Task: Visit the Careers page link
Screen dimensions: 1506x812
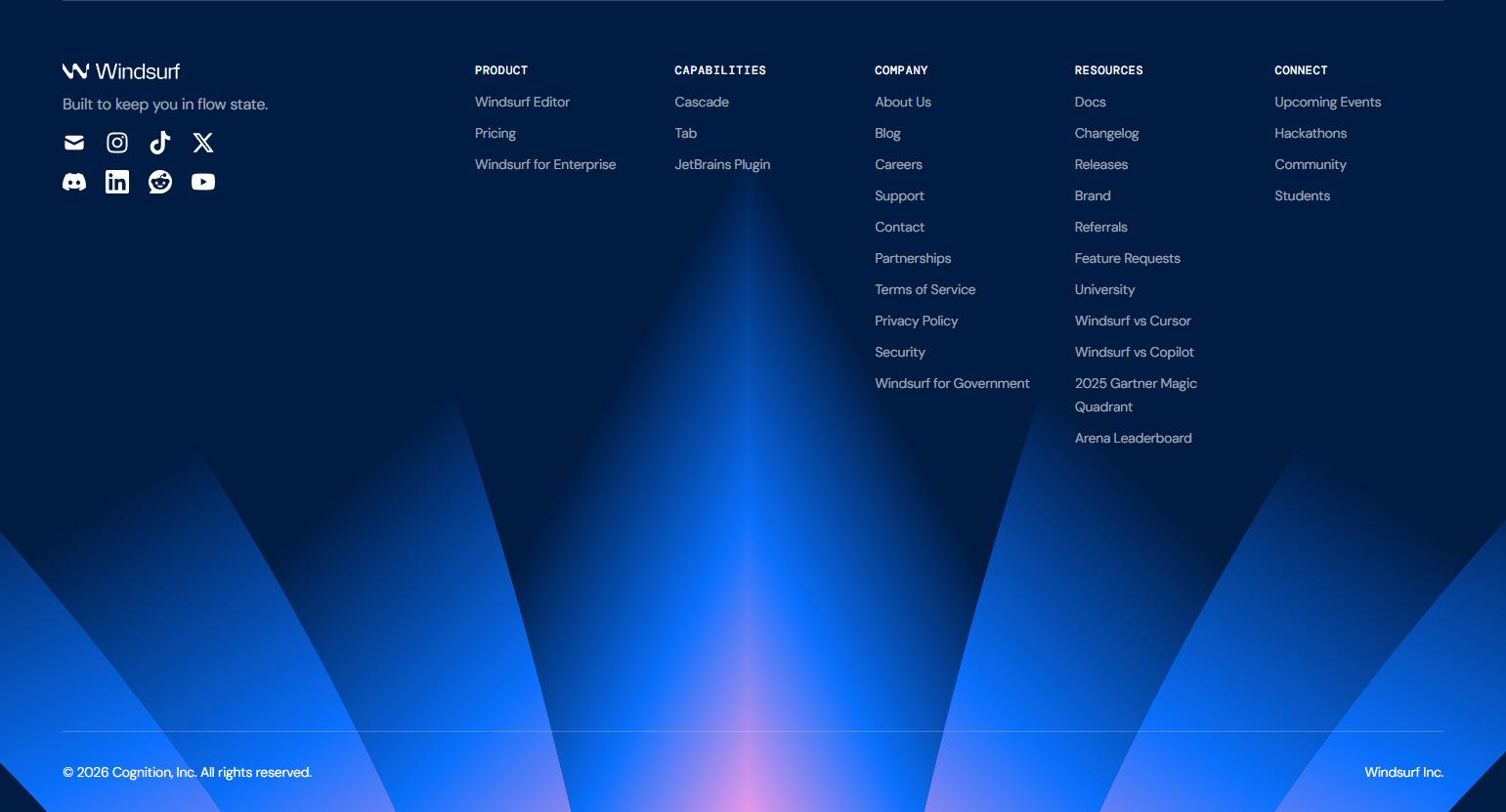Action: (898, 164)
